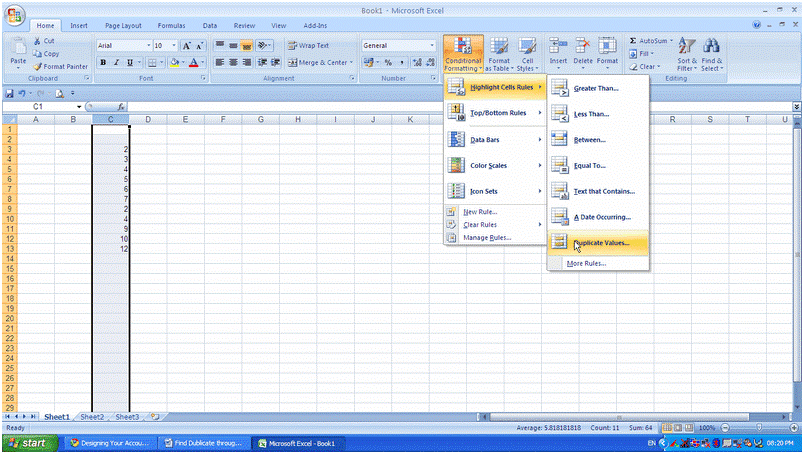Apply percent style
Image resolution: width=804 pixels, height=454 pixels.
point(388,63)
